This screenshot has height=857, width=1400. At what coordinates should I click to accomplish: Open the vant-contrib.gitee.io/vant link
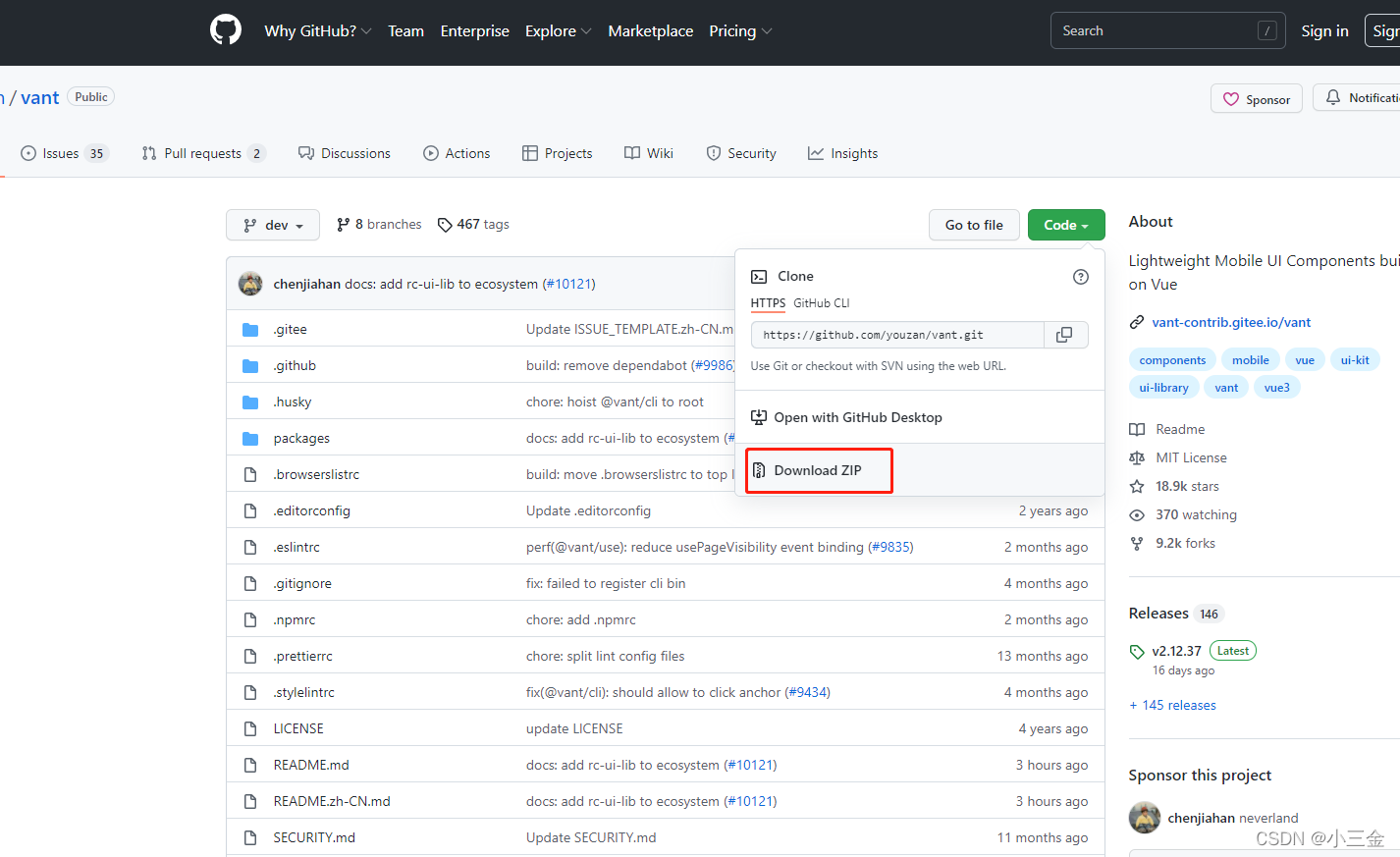1231,322
